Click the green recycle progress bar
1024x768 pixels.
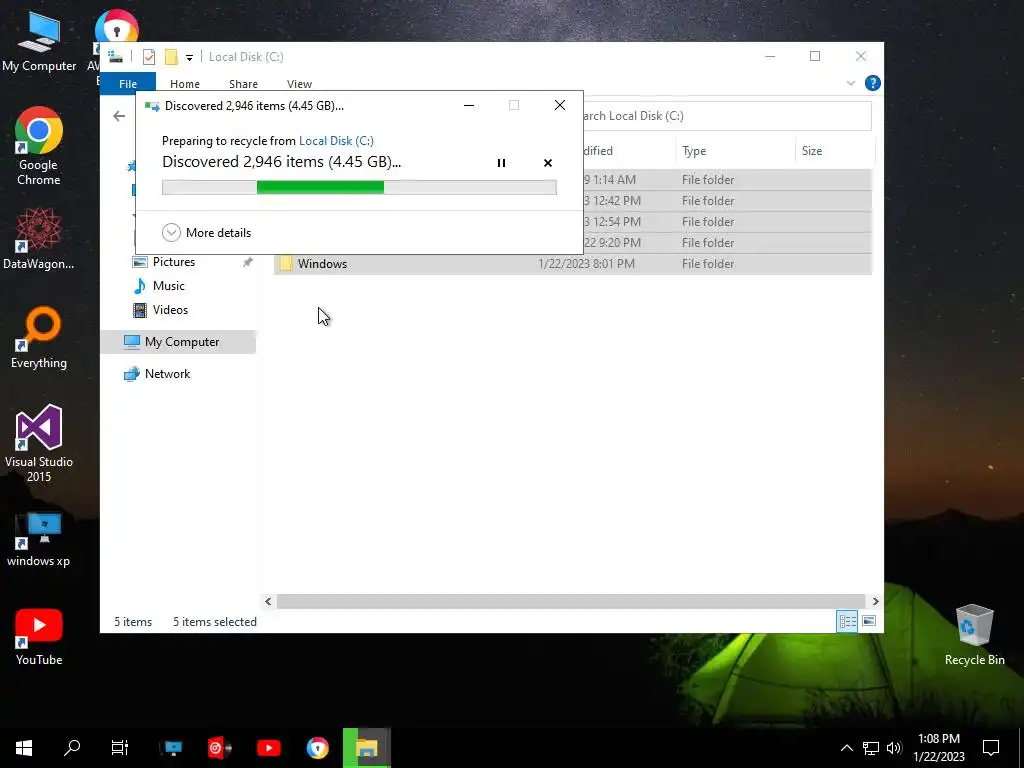pos(359,187)
